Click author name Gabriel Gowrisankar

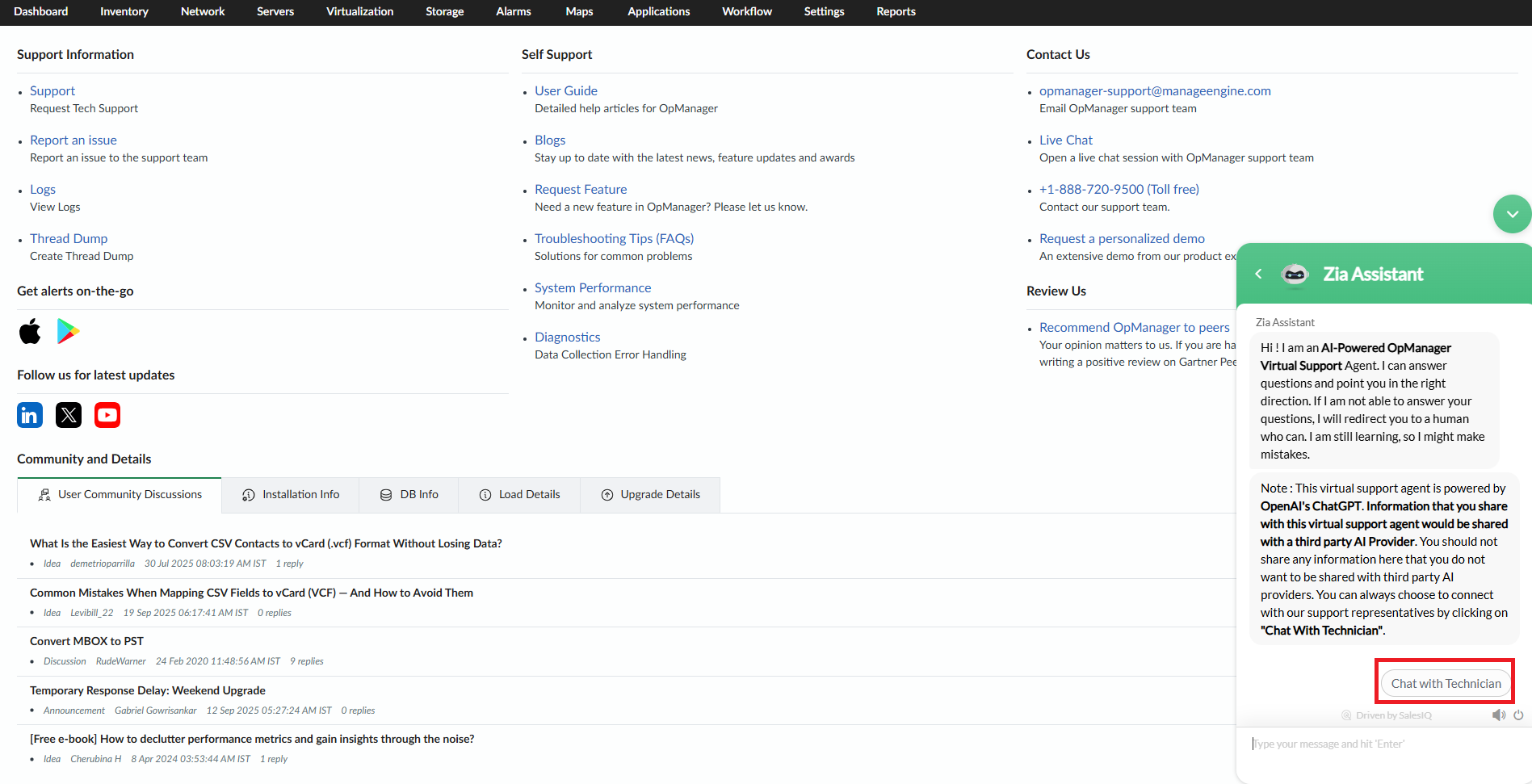click(156, 711)
